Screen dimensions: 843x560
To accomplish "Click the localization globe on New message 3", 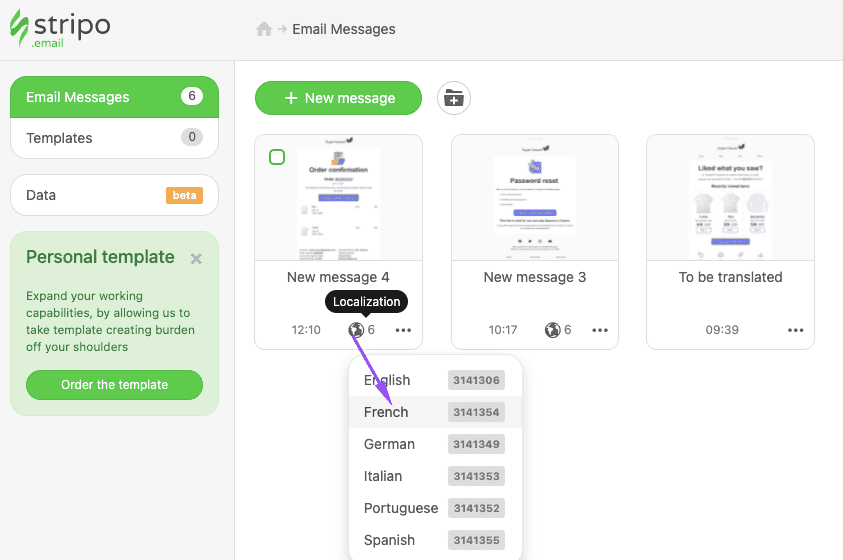I will [552, 330].
